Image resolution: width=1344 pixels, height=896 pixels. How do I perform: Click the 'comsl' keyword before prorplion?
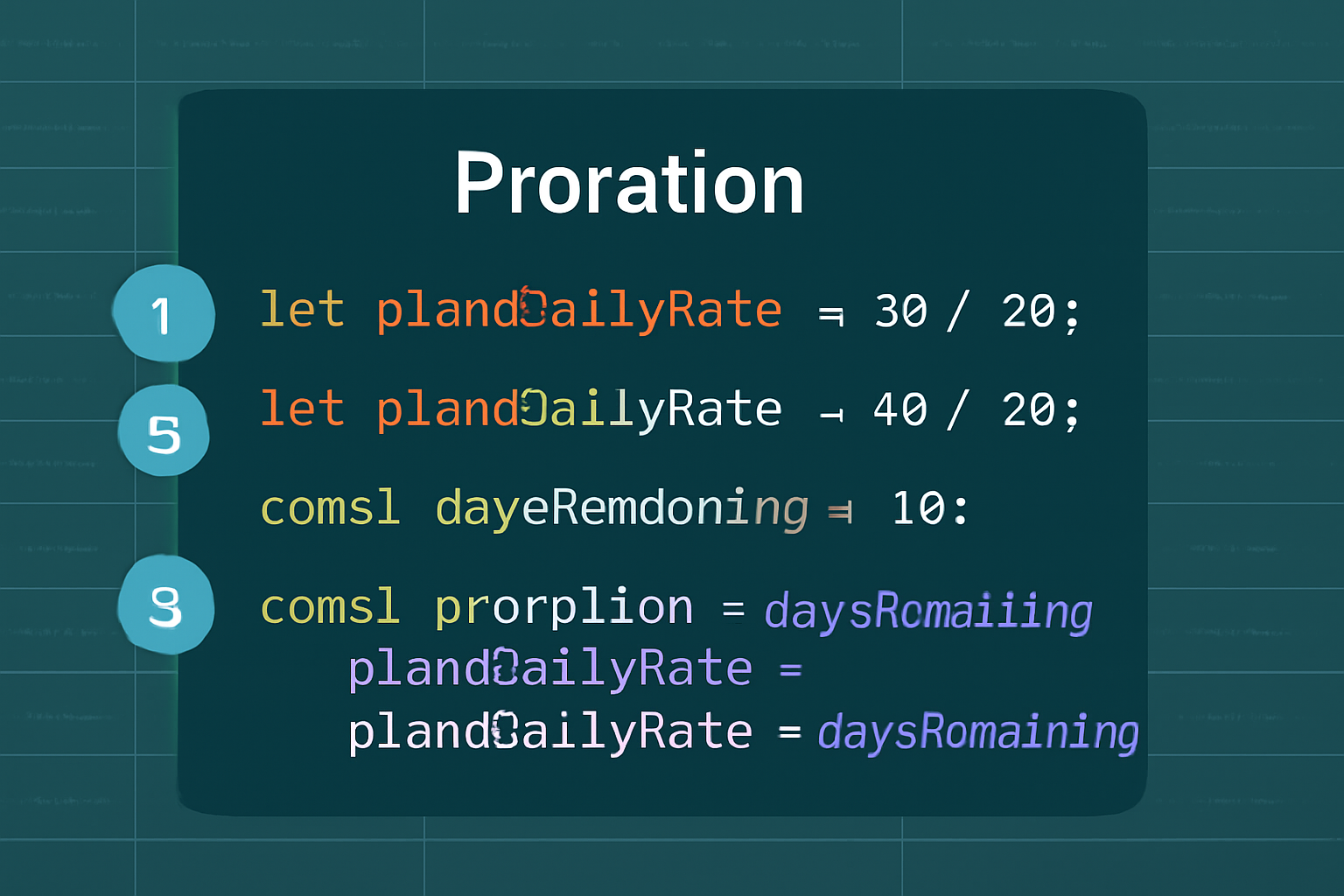pos(331,607)
